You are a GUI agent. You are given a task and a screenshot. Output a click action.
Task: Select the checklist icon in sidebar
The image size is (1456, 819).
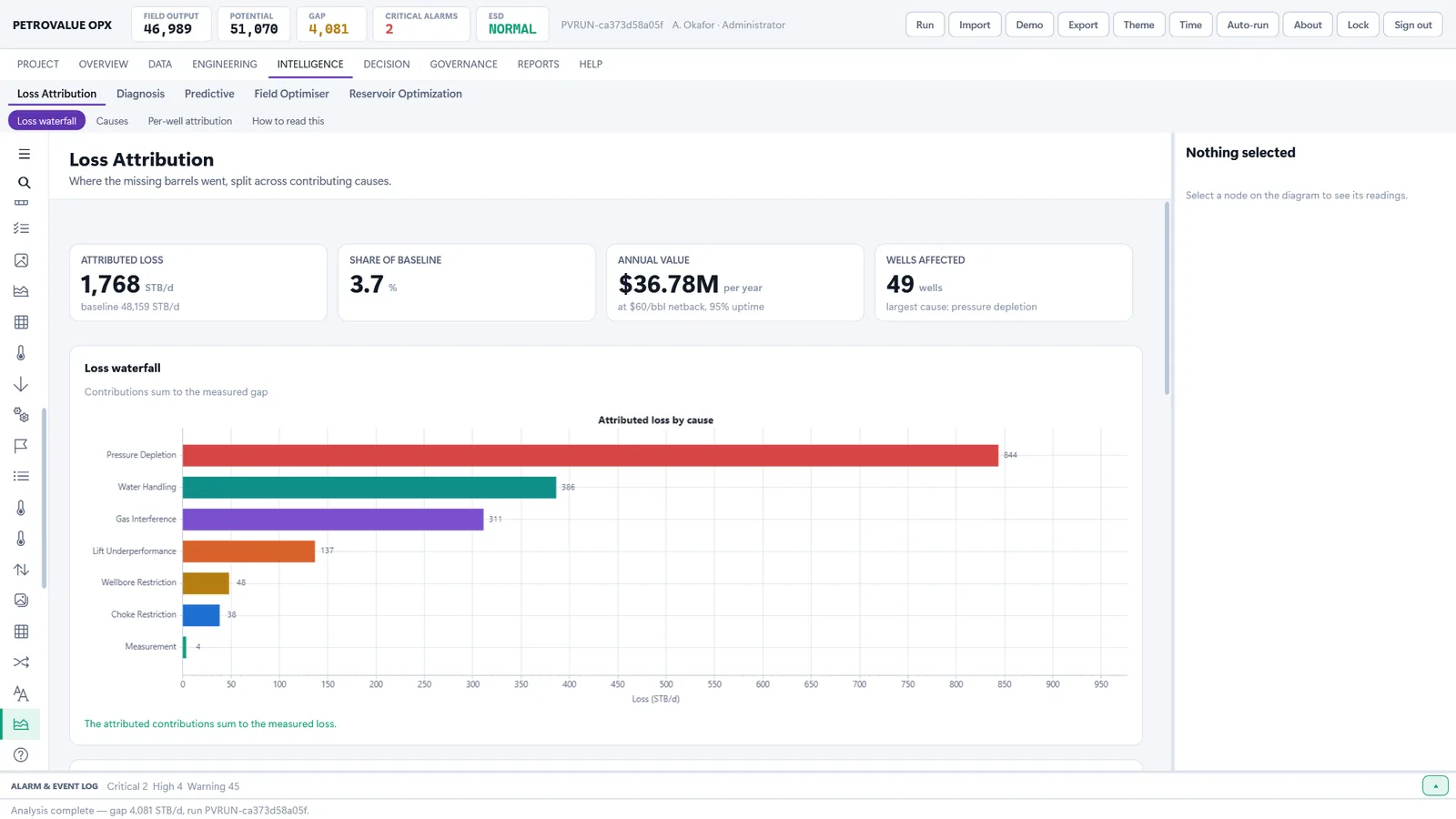coord(21,229)
